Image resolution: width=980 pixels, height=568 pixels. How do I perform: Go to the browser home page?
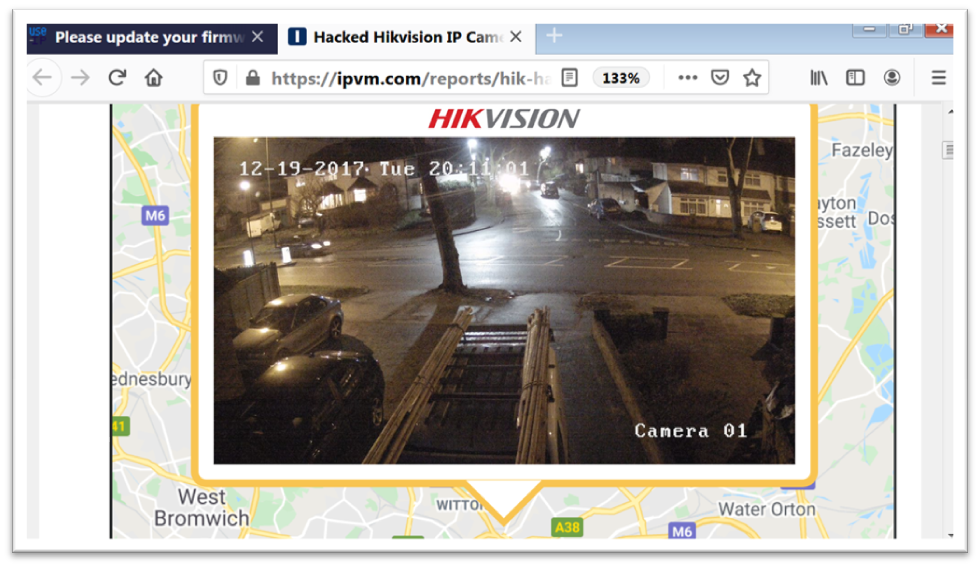(153, 78)
